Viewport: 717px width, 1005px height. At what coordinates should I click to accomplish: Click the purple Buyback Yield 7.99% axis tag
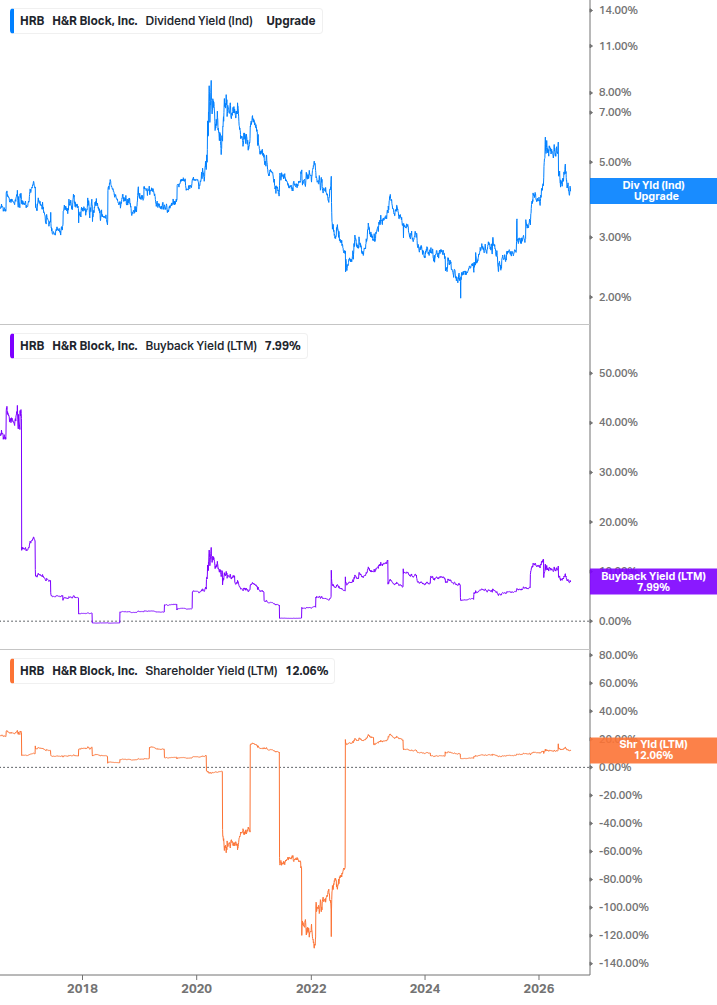[x=653, y=582]
